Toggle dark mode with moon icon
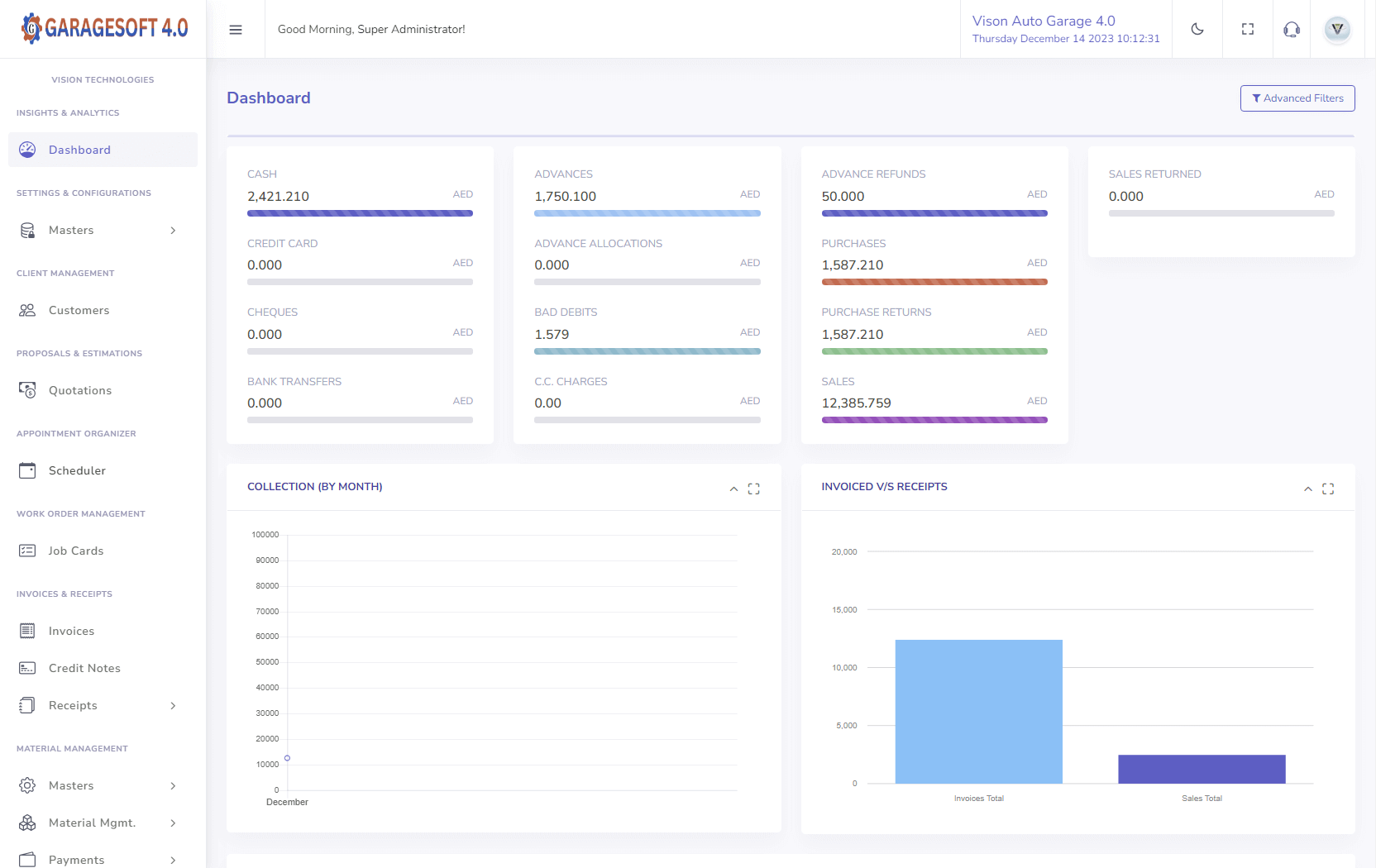1376x868 pixels. click(x=1197, y=30)
